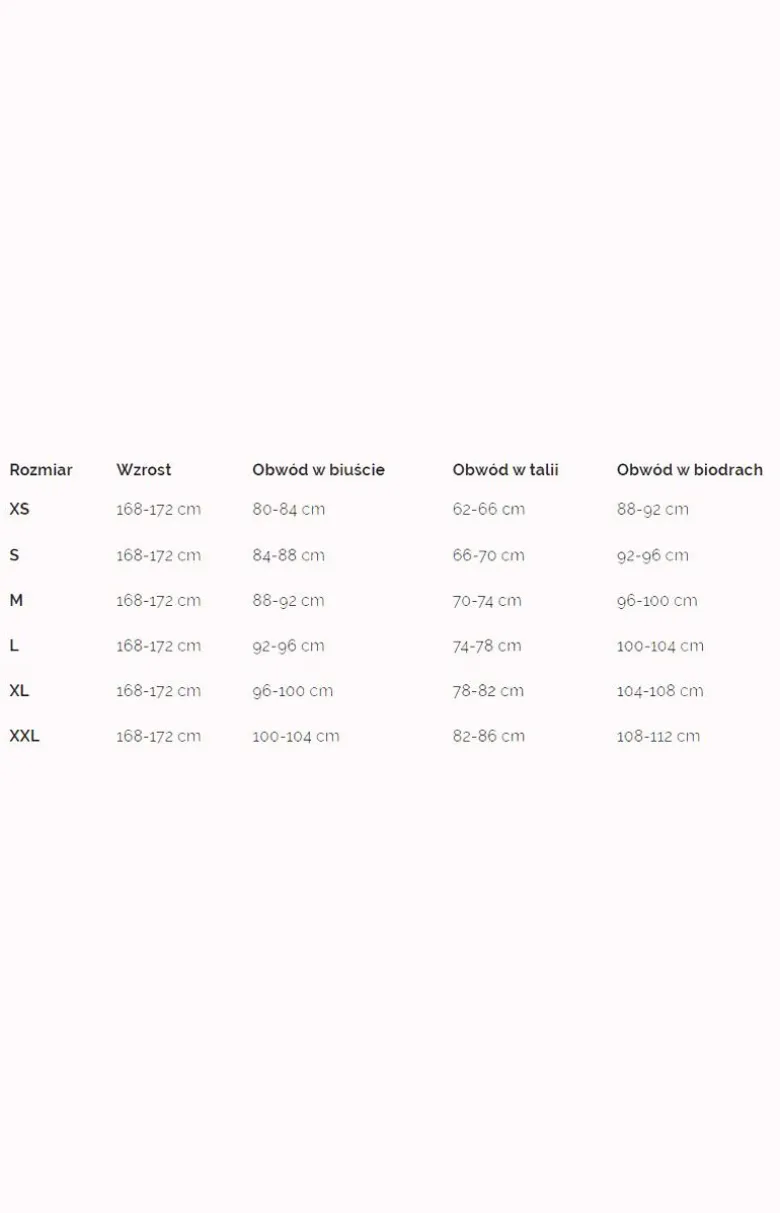Click the 80-84 cm bust value
The height and width of the screenshot is (1213, 780).
(x=288, y=509)
